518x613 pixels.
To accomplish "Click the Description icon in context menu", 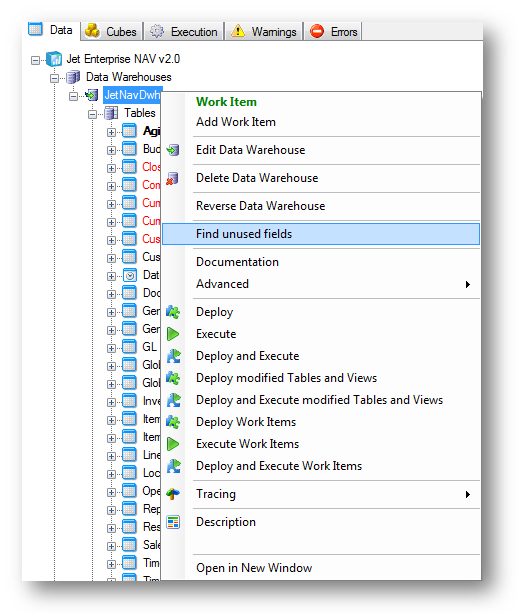I will 173,522.
